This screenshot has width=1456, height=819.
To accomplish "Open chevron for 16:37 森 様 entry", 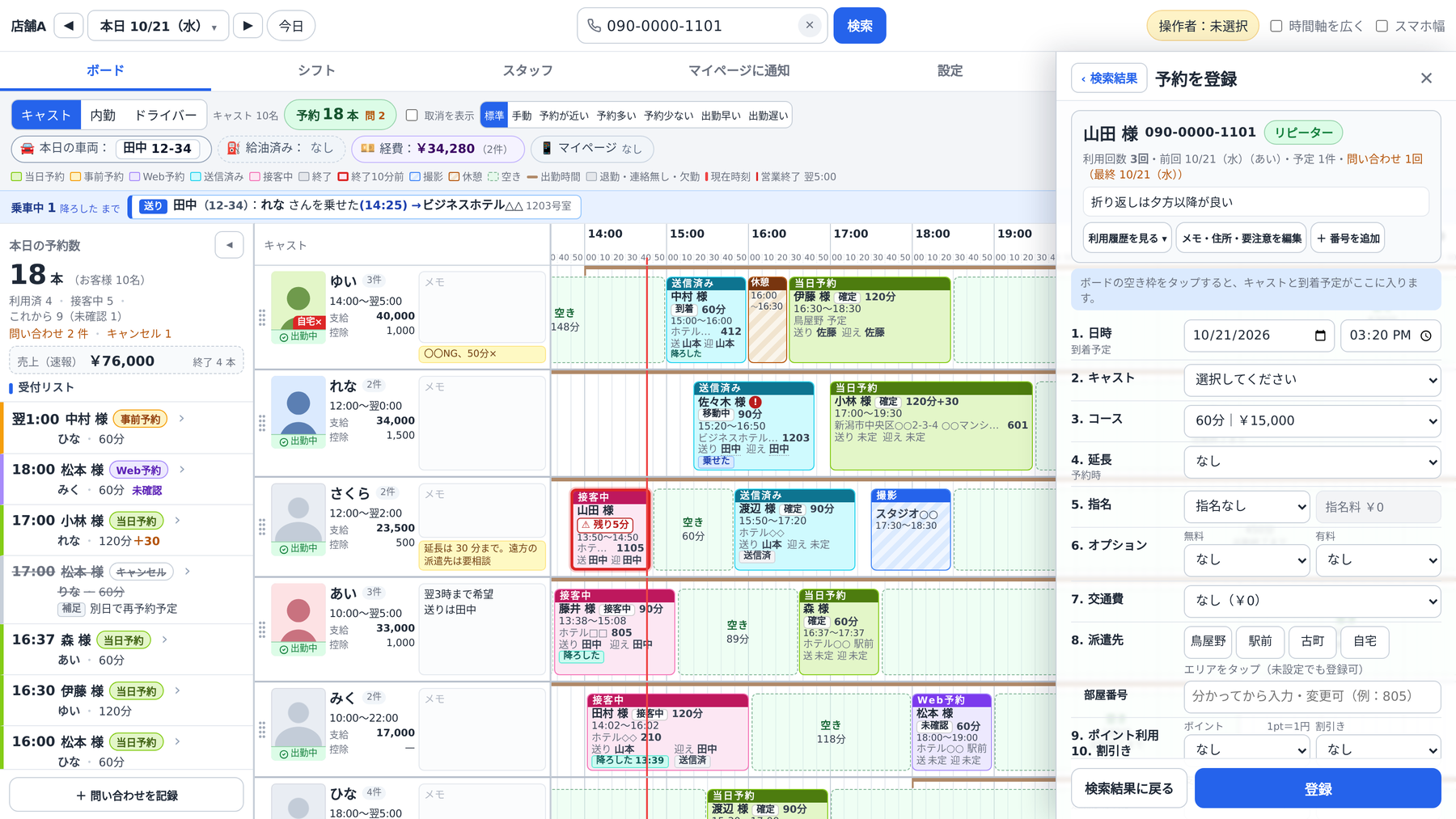I will coord(165,640).
